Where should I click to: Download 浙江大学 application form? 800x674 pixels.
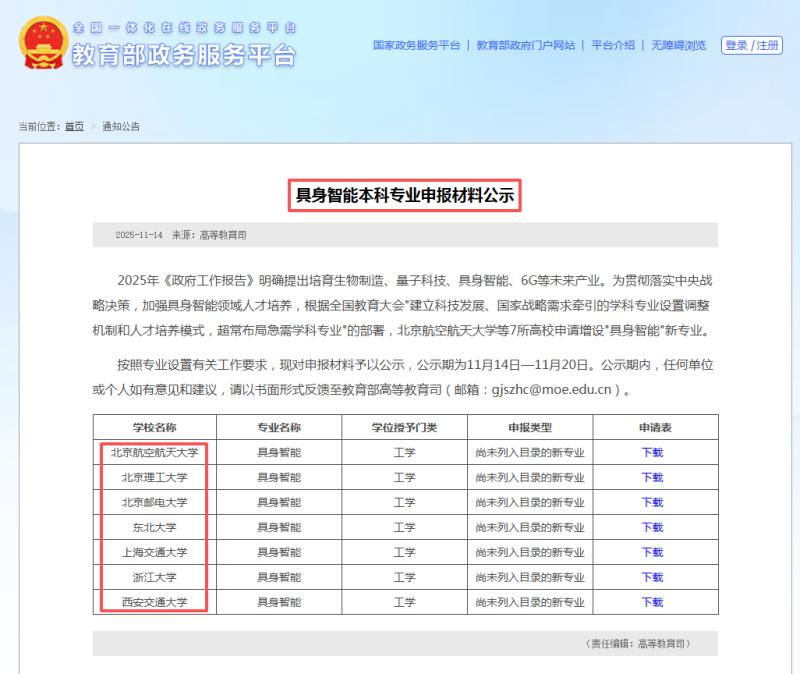pyautogui.click(x=652, y=578)
